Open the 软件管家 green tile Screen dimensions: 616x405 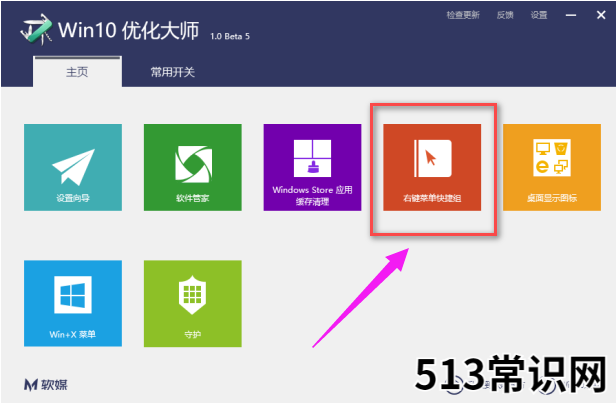click(x=192, y=167)
